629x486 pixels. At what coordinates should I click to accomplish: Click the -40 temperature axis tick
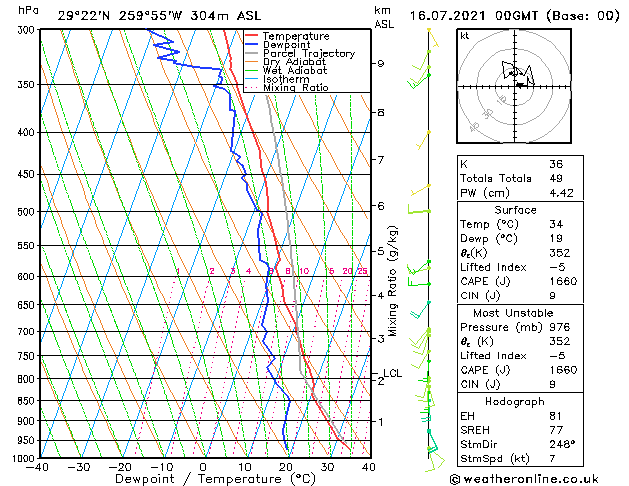pyautogui.click(x=37, y=467)
